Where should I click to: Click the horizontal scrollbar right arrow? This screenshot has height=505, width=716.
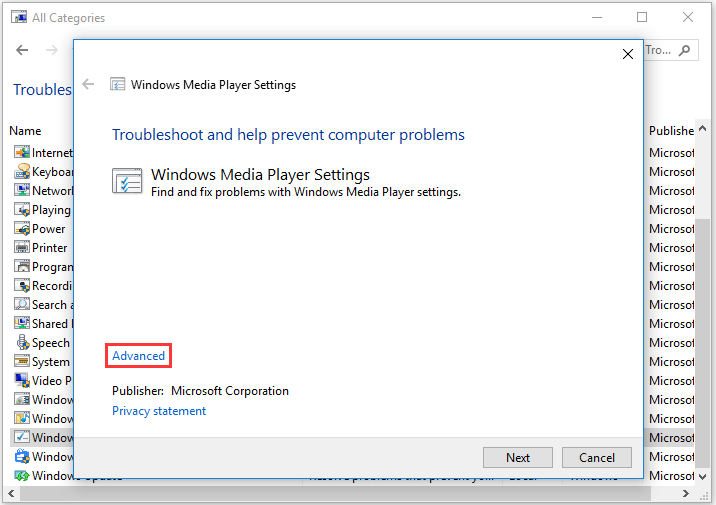coord(685,494)
